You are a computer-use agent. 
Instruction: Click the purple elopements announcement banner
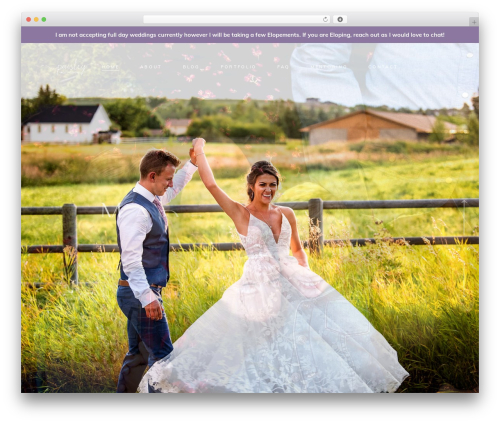click(x=250, y=35)
